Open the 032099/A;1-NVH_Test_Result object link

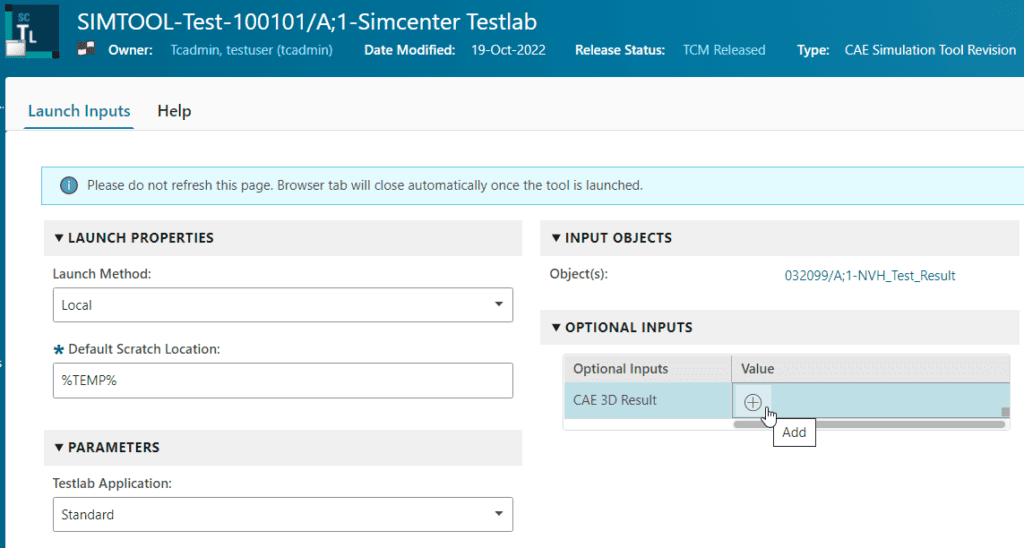[869, 276]
